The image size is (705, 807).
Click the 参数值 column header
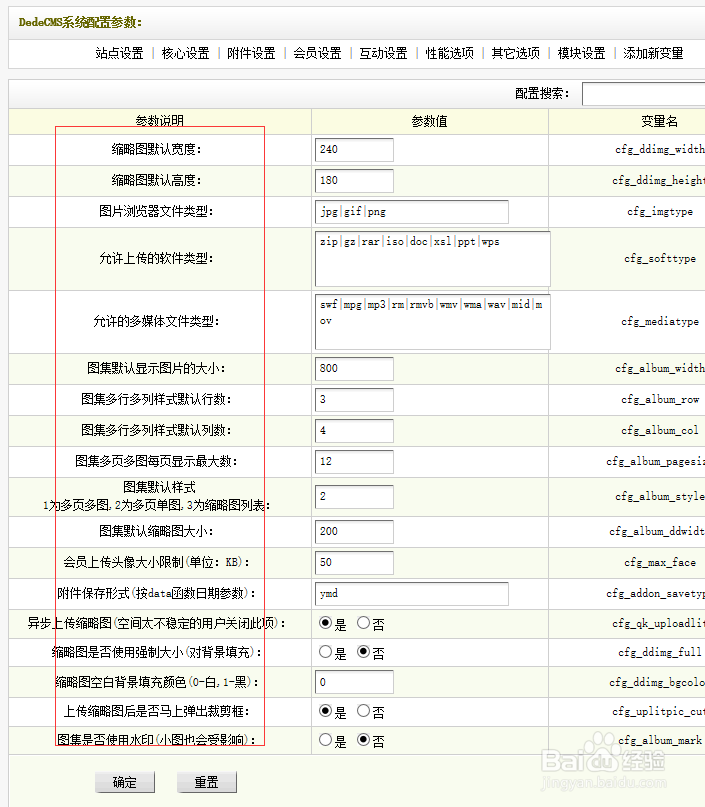click(x=429, y=121)
